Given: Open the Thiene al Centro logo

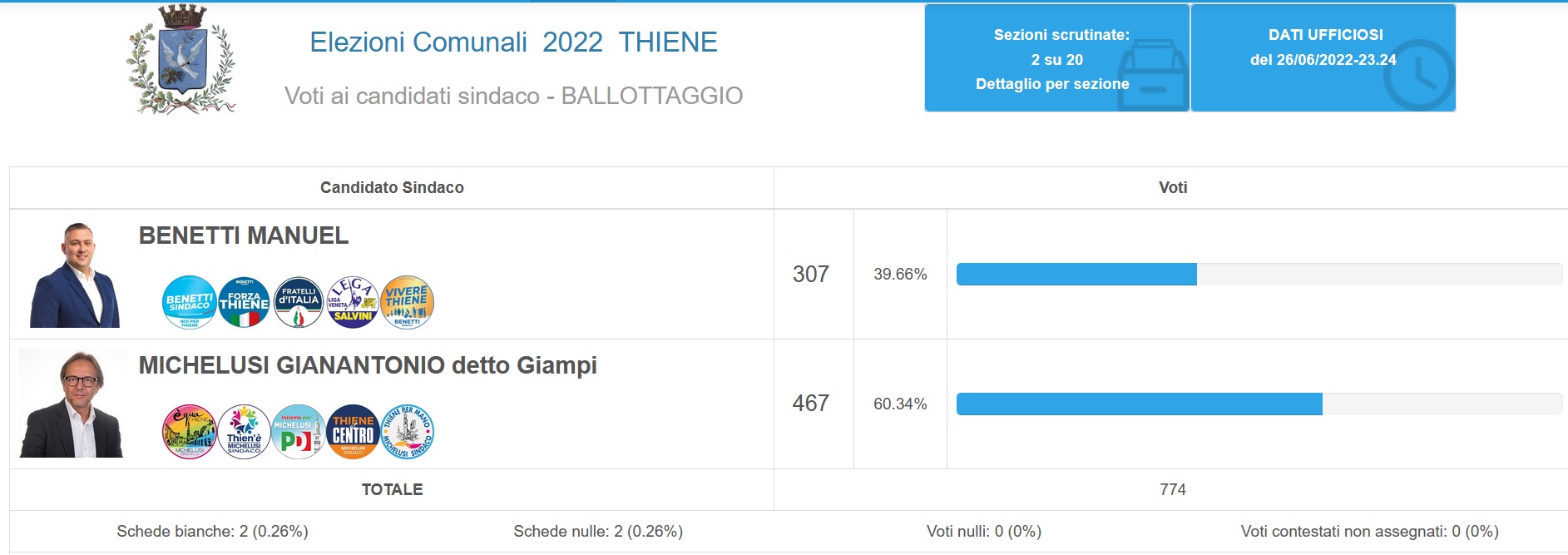Looking at the screenshot, I should coord(353,432).
